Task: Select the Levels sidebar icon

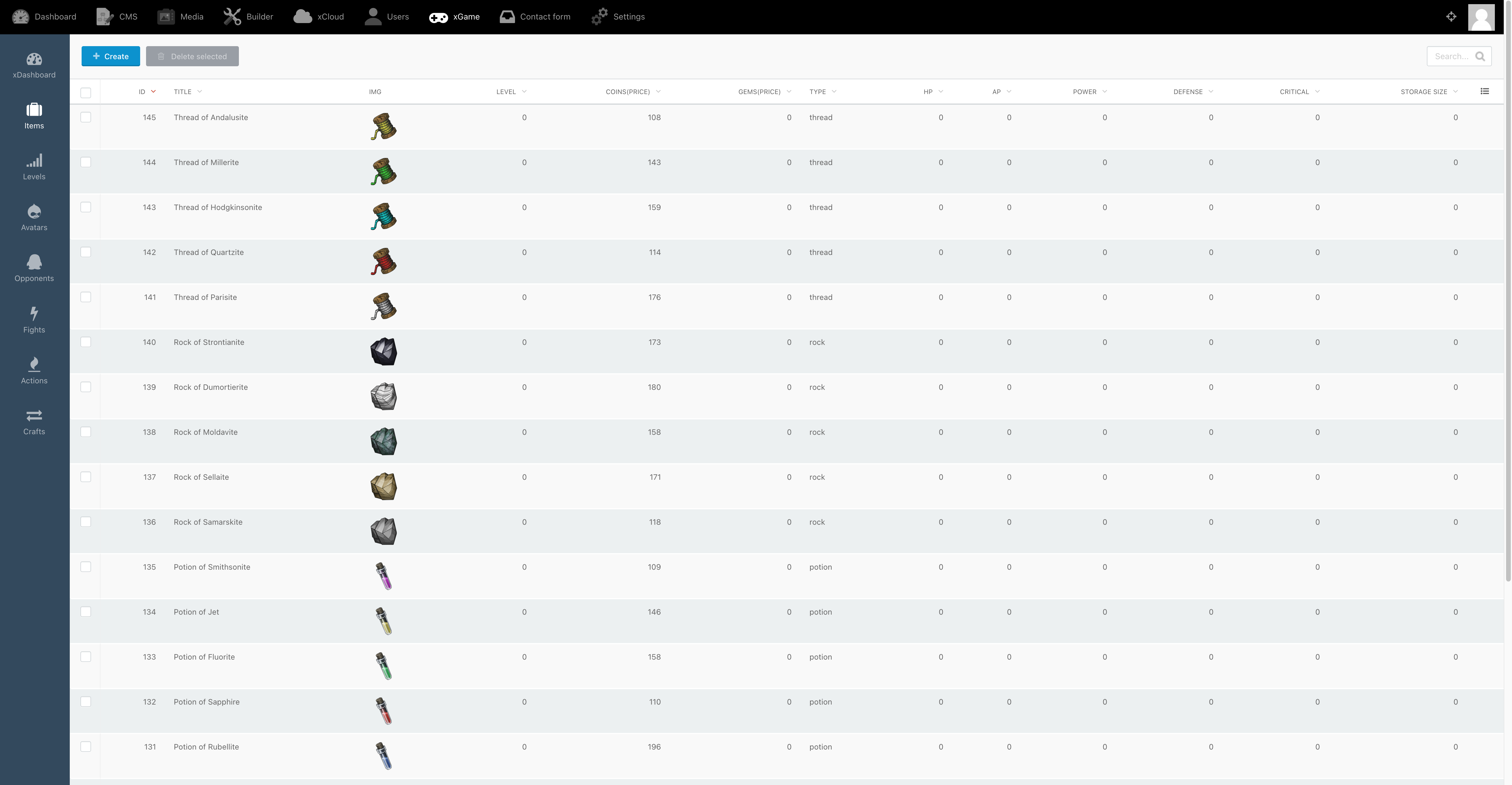Action: click(34, 166)
